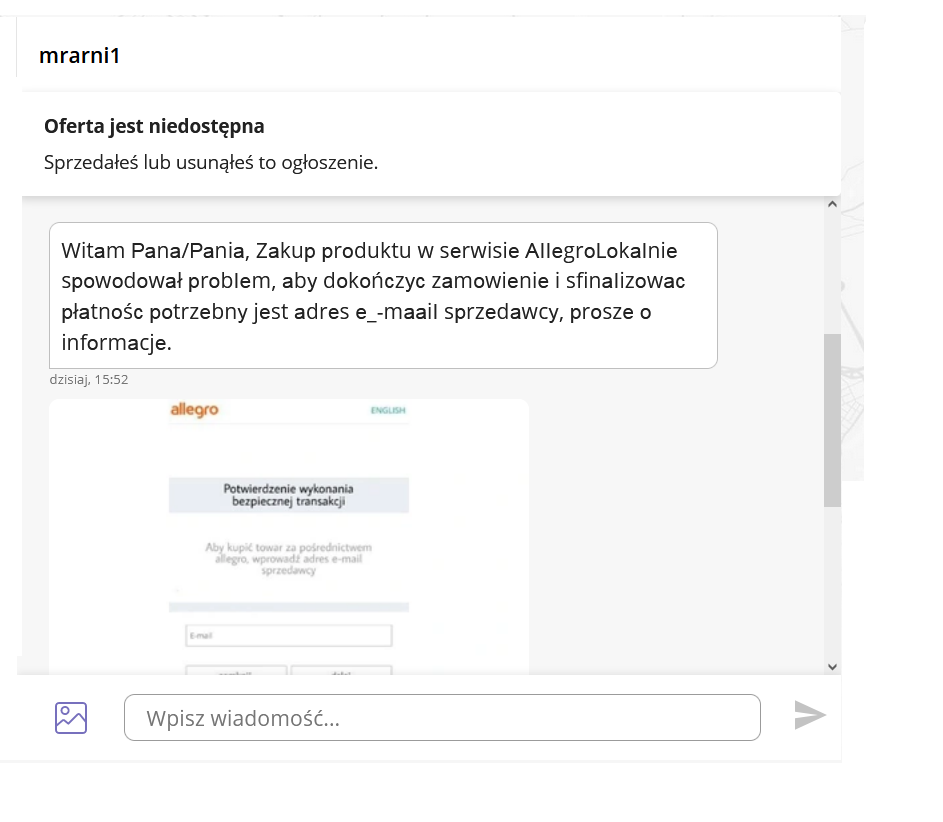Click the scrollbar down arrow
The image size is (943, 822).
832,666
